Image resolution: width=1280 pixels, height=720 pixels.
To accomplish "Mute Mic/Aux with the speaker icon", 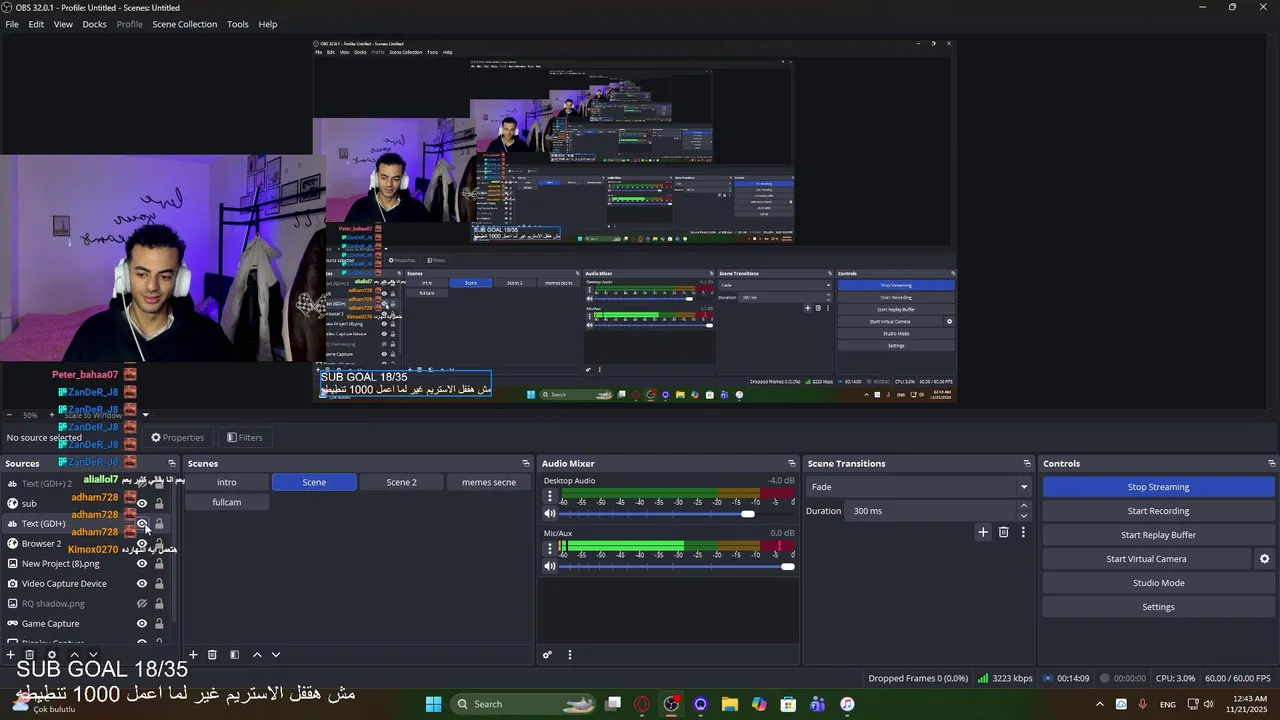I will (x=549, y=566).
